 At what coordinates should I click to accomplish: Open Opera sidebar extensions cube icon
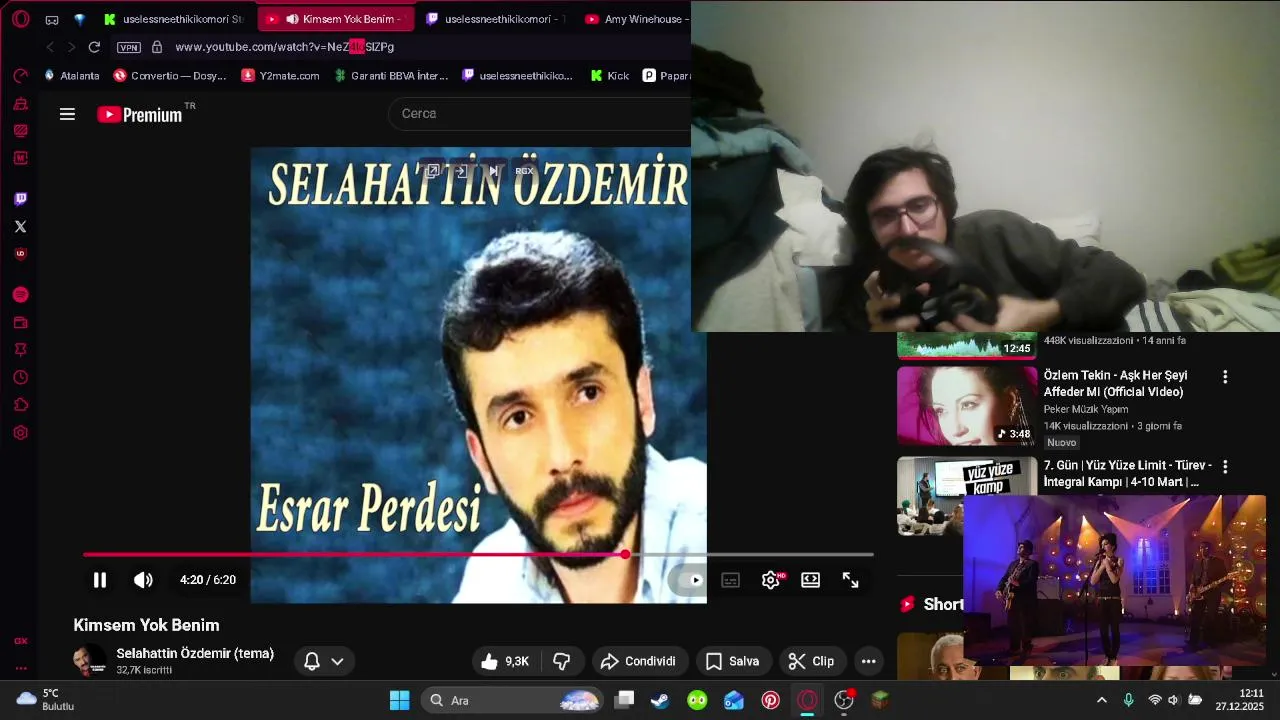click(20, 405)
